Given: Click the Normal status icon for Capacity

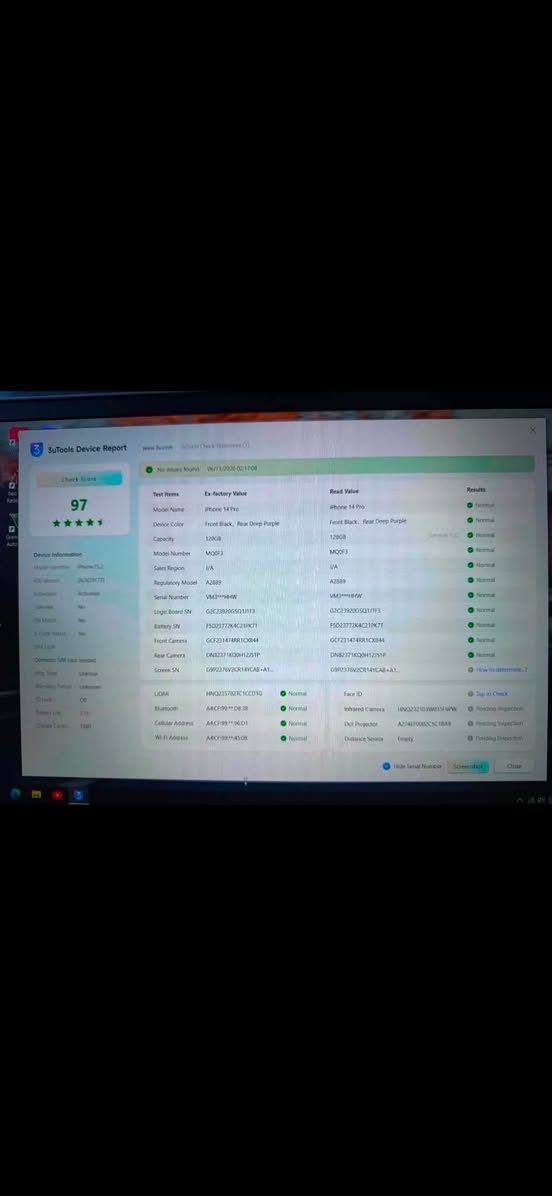Looking at the screenshot, I should point(470,535).
